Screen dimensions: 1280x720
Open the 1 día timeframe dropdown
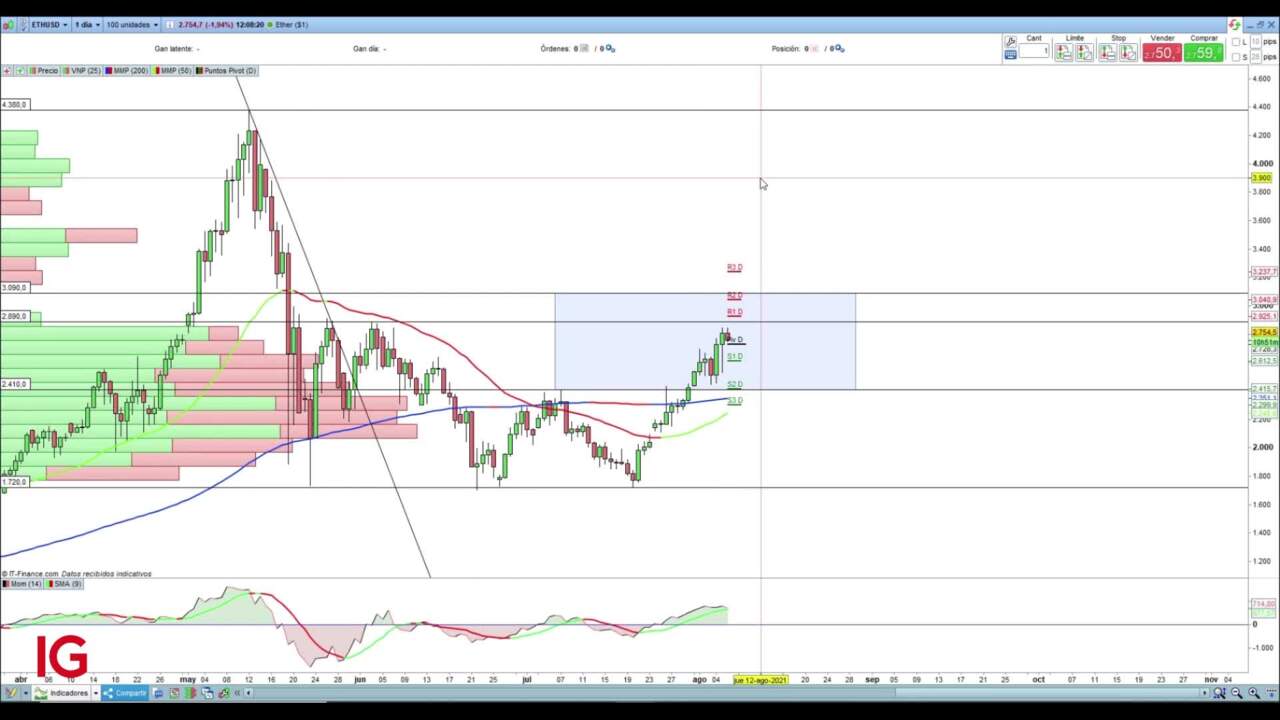tap(85, 24)
